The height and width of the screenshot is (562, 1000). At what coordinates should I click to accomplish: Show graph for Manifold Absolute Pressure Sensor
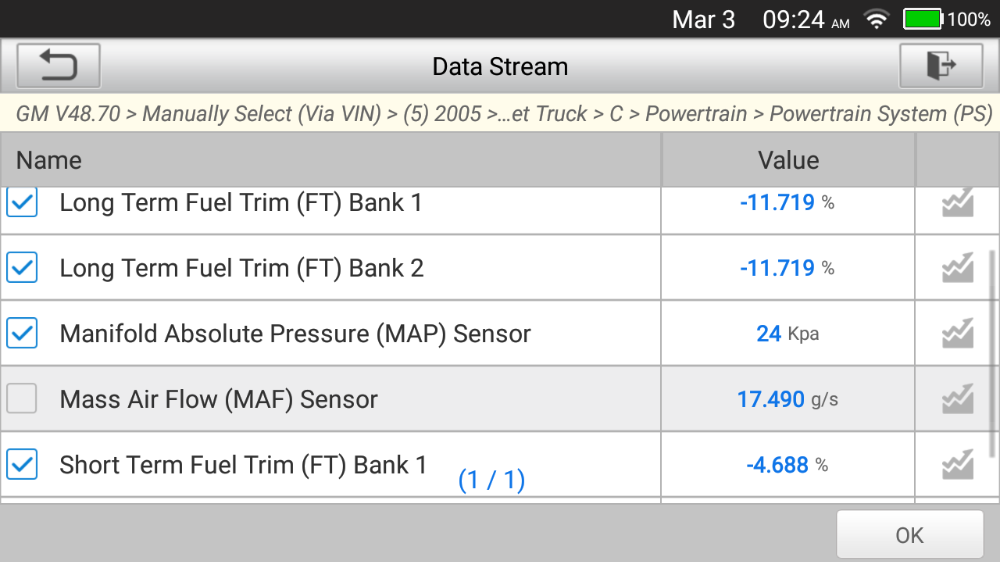point(957,333)
